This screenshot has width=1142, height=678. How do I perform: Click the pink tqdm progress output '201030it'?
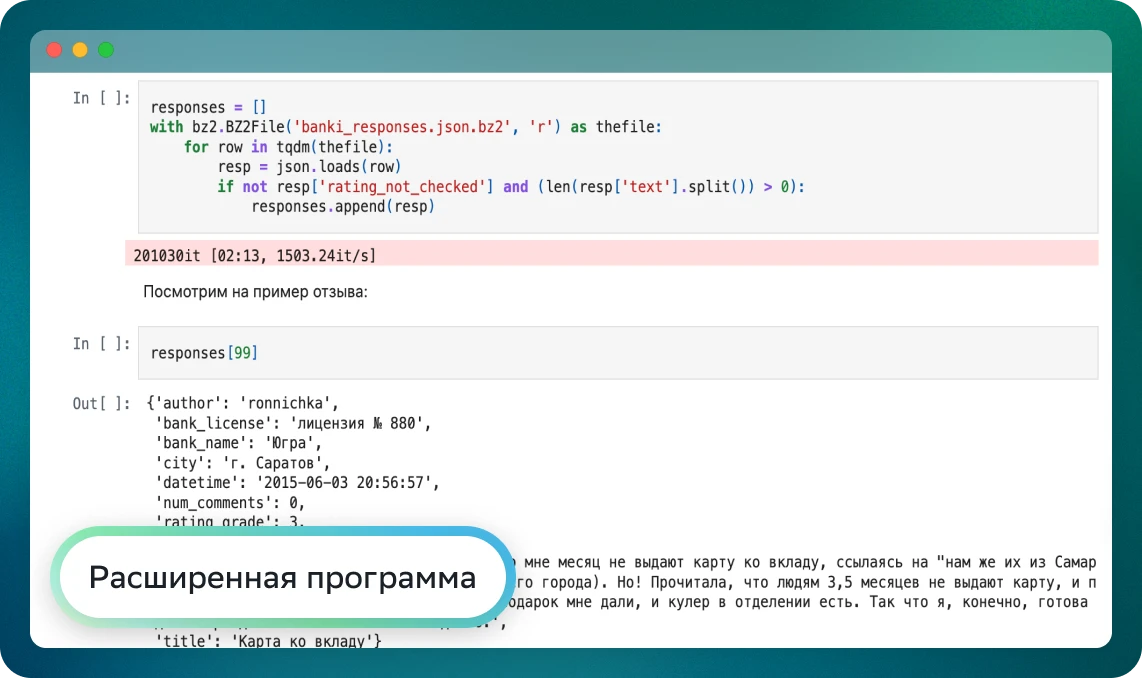(x=254, y=255)
